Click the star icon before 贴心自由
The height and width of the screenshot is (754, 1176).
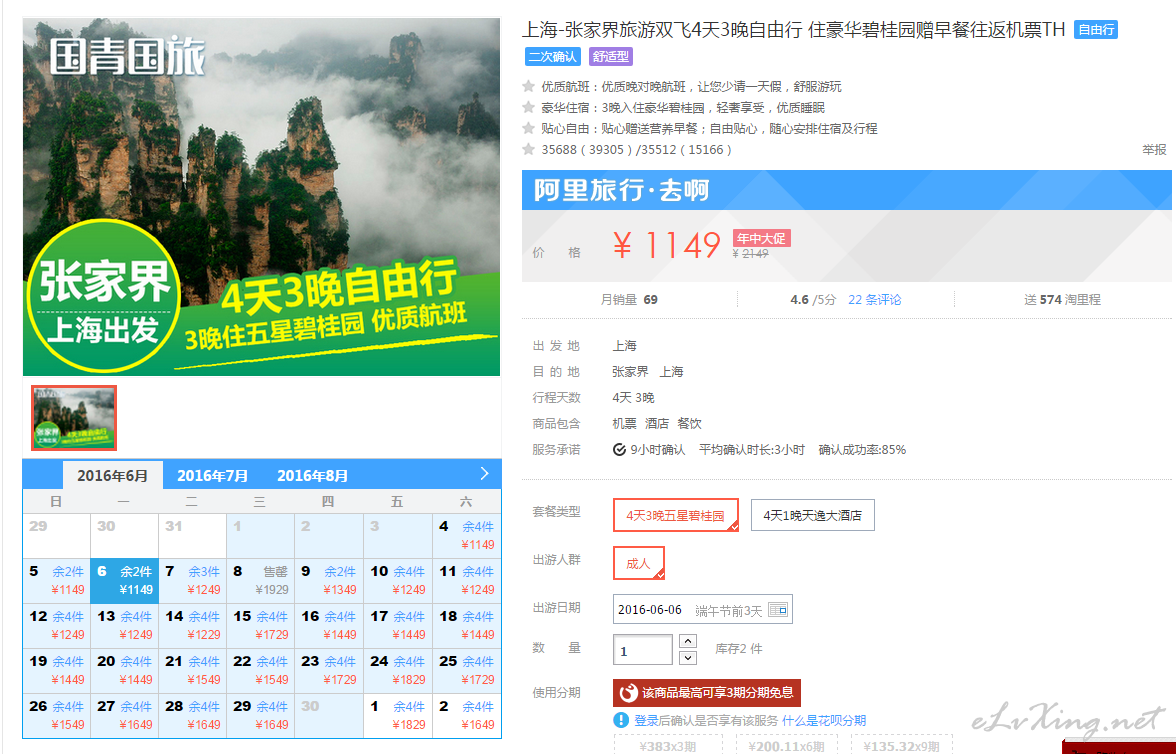[529, 128]
